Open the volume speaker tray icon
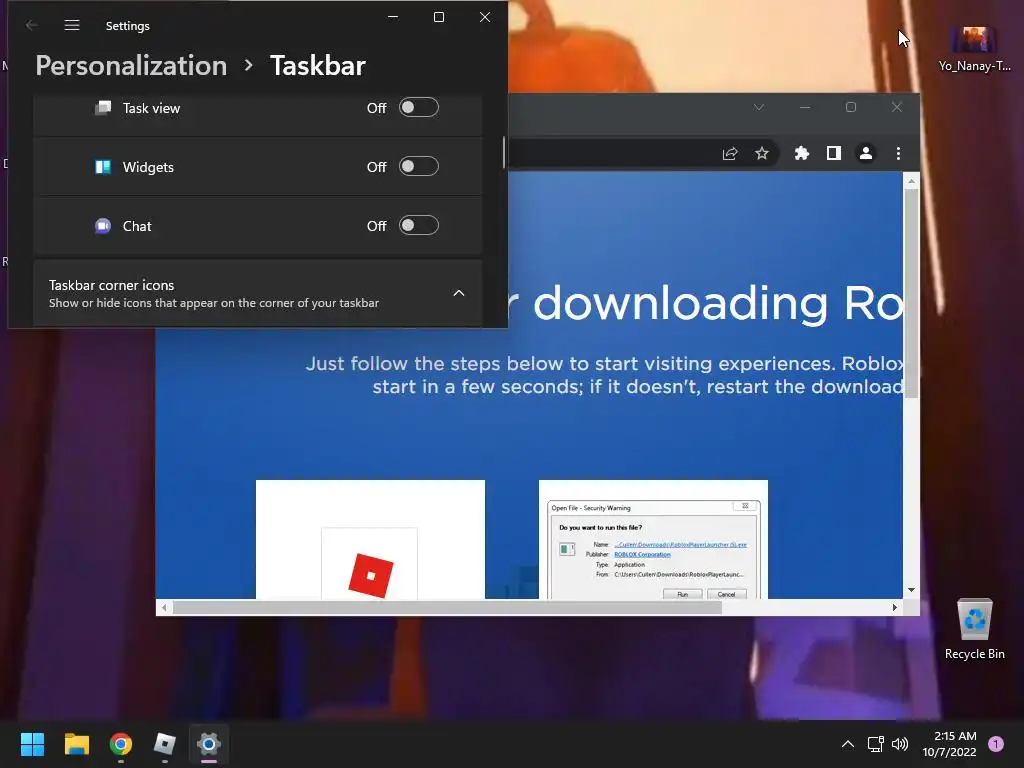Screen dimensions: 1024x768 click(900, 744)
